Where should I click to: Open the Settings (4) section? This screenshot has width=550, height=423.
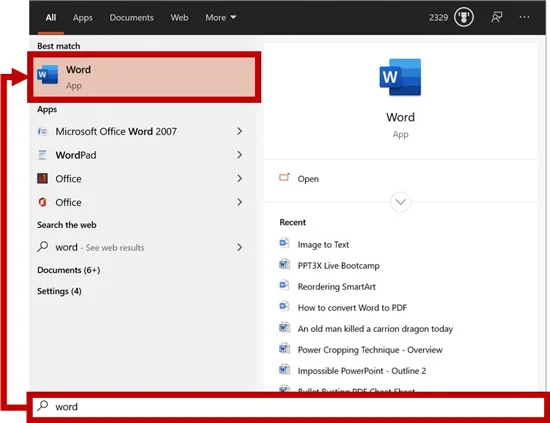pyautogui.click(x=59, y=291)
